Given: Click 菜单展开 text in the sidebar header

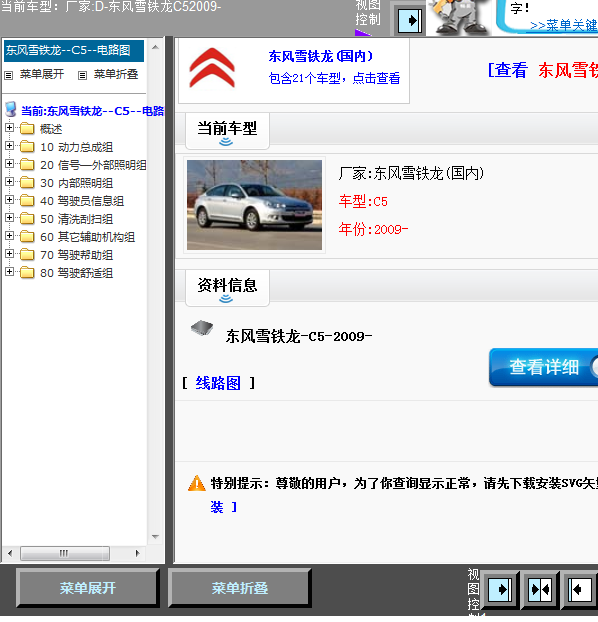Looking at the screenshot, I should tap(42, 75).
